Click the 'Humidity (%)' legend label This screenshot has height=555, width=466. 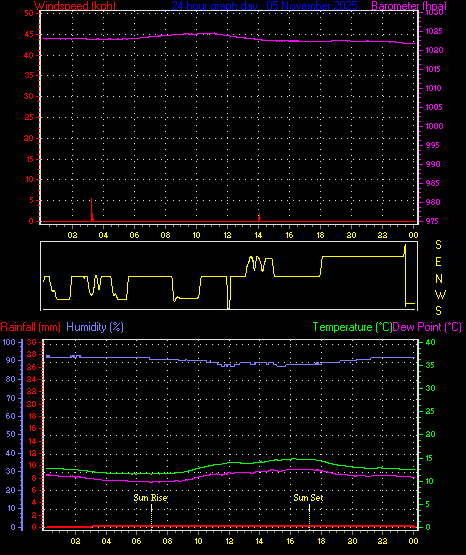click(95, 327)
